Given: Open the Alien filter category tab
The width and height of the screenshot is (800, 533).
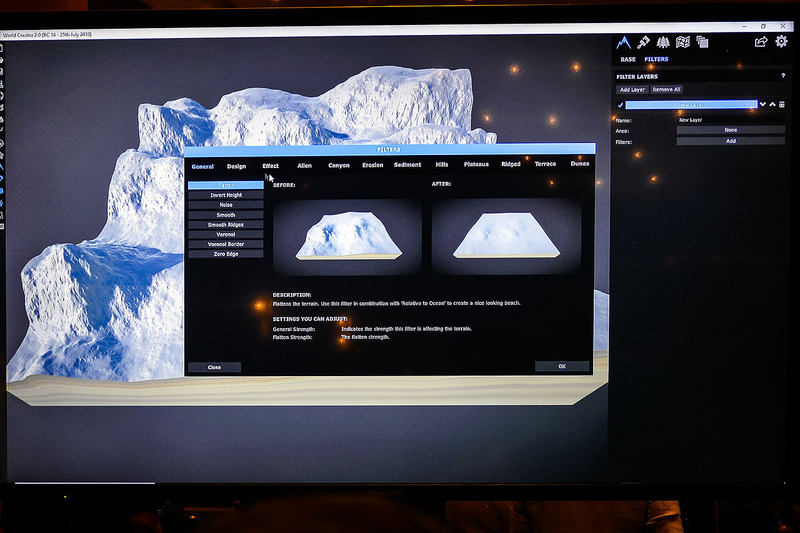Looking at the screenshot, I should pyautogui.click(x=305, y=166).
